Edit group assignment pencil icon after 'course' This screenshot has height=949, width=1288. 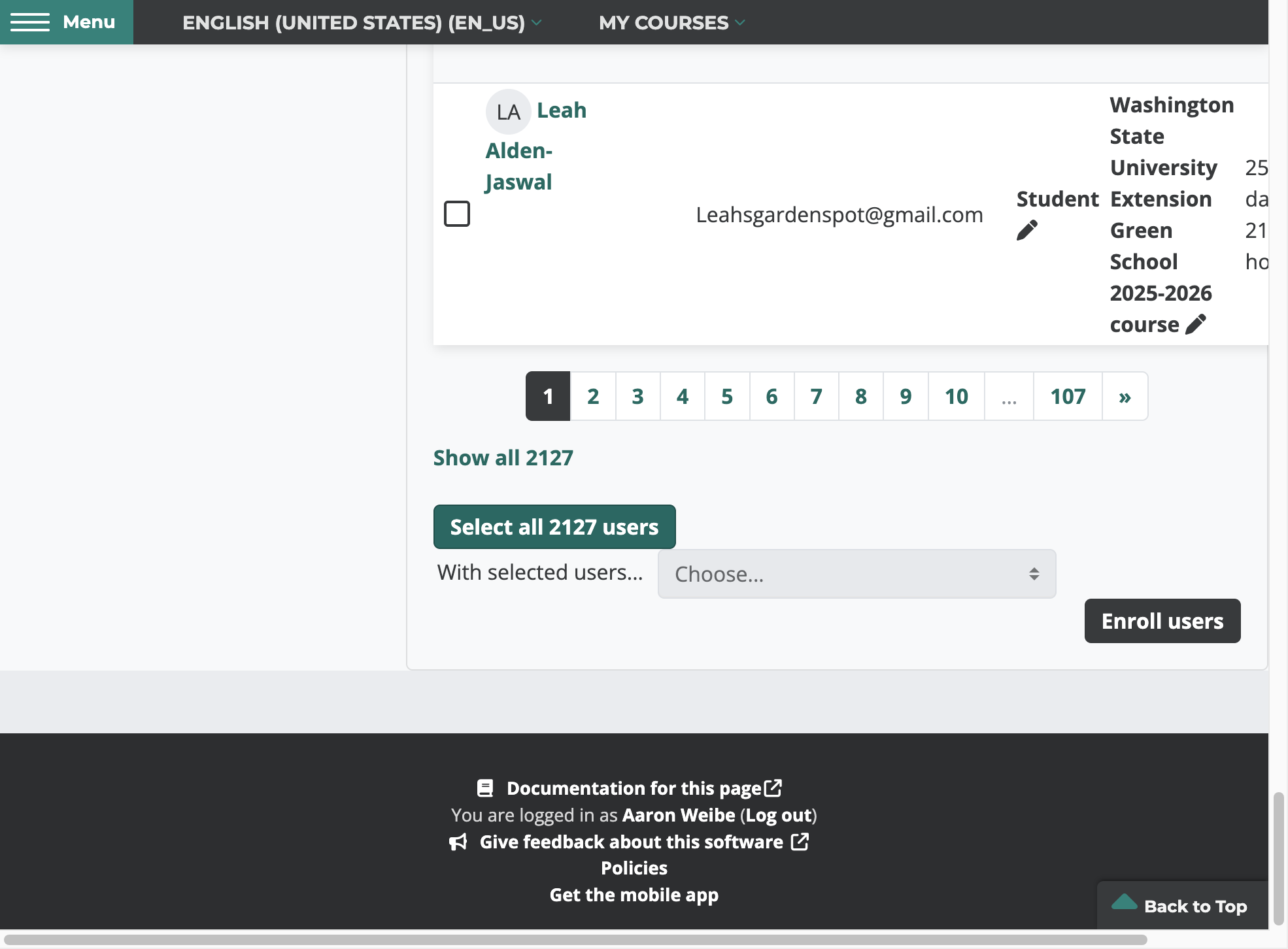1196,324
